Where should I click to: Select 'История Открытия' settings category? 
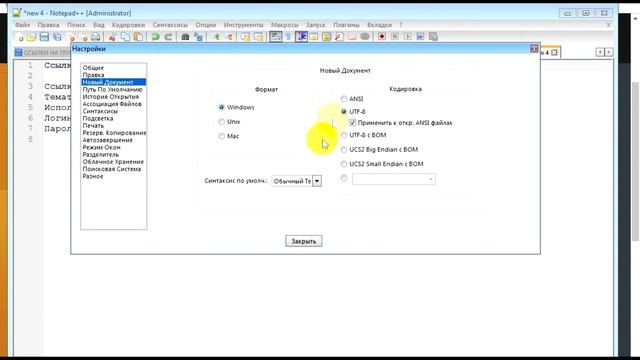[x=111, y=97]
